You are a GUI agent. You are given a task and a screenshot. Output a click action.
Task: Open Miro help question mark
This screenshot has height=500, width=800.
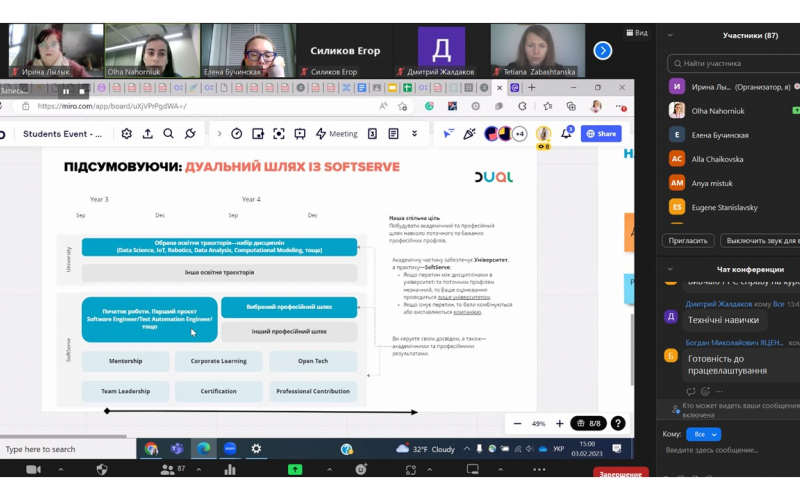tap(618, 423)
